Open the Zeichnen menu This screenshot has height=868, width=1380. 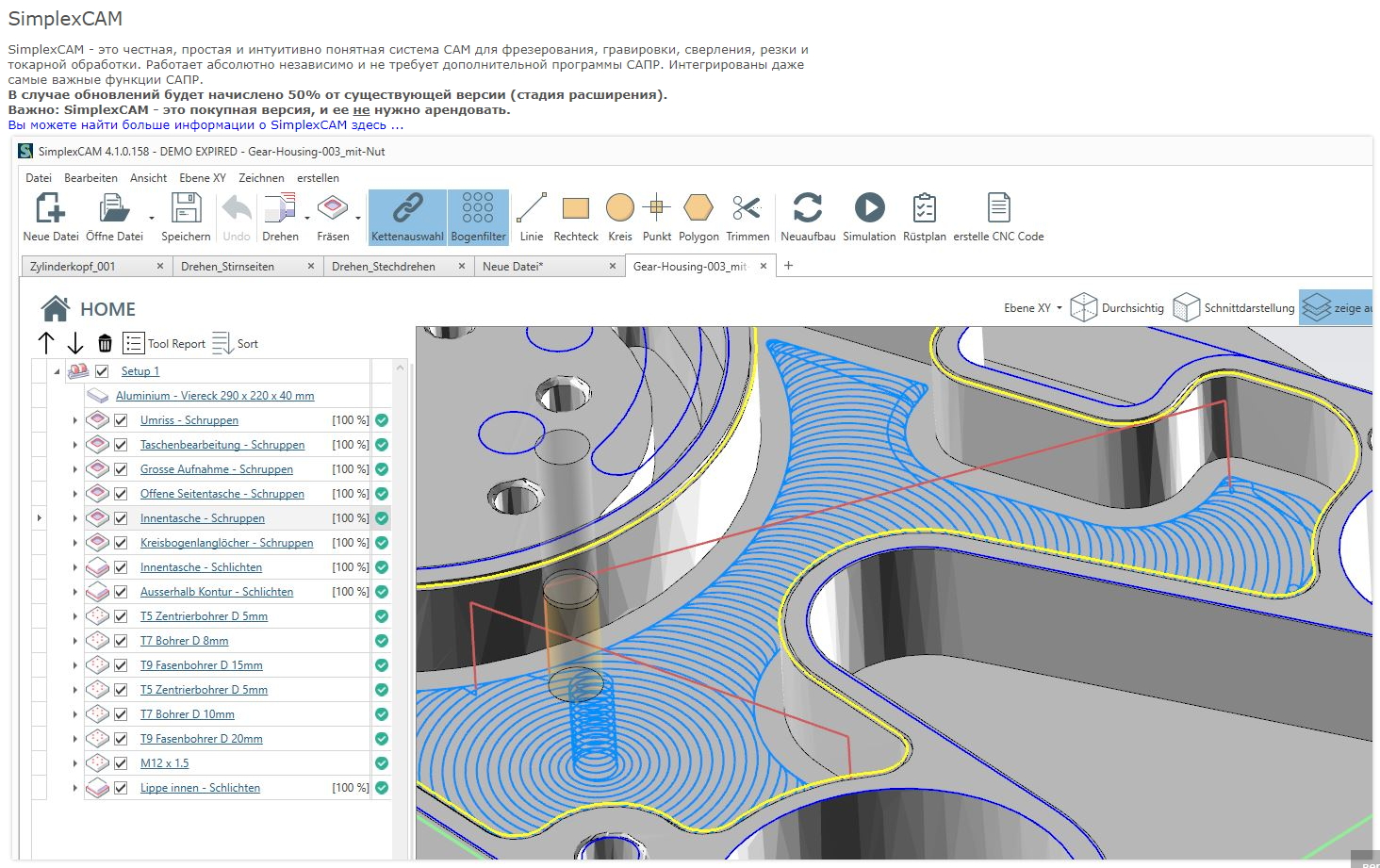(261, 178)
